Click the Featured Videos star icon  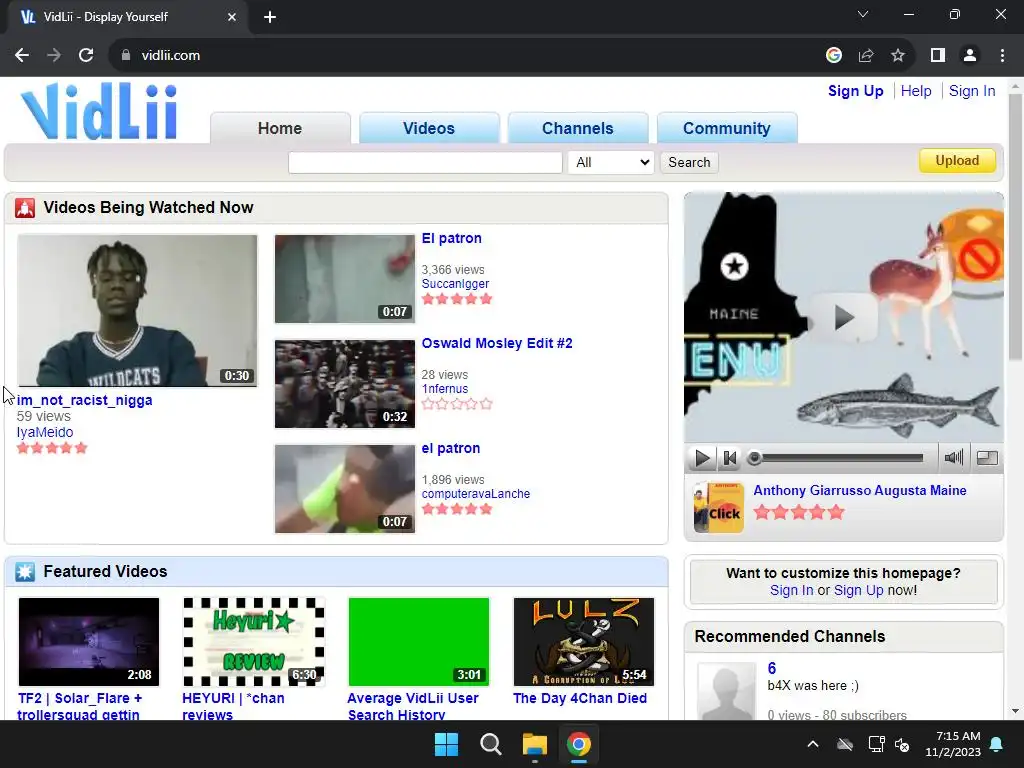(25, 572)
